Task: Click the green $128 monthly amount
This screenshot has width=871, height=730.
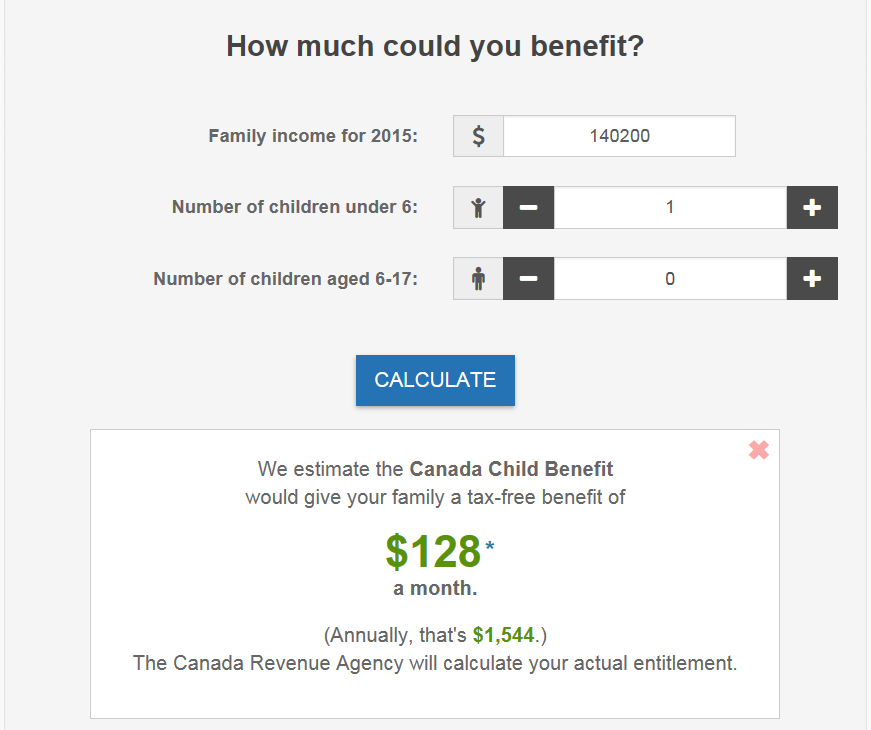Action: (433, 551)
